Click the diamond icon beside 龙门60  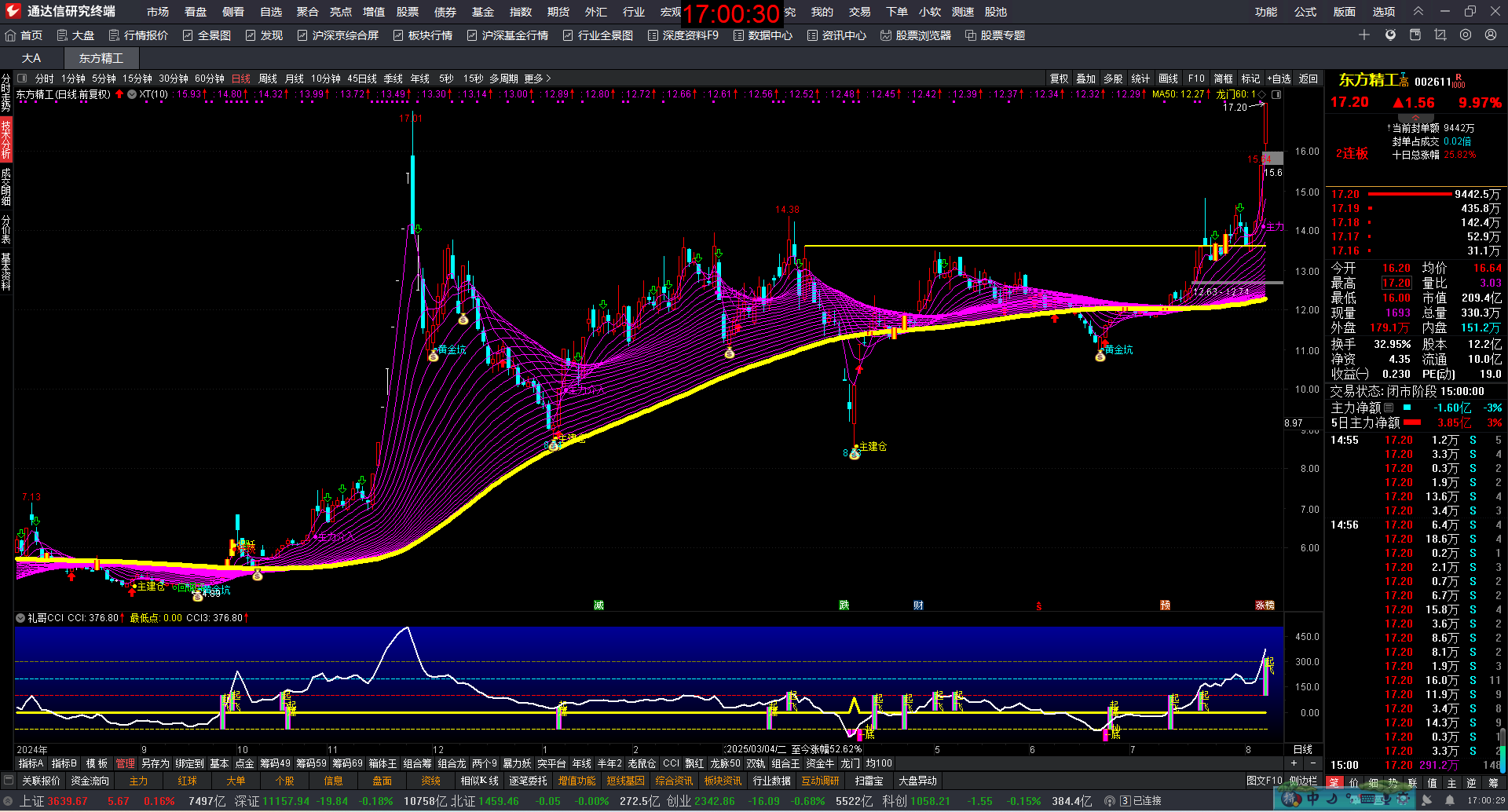[1262, 94]
